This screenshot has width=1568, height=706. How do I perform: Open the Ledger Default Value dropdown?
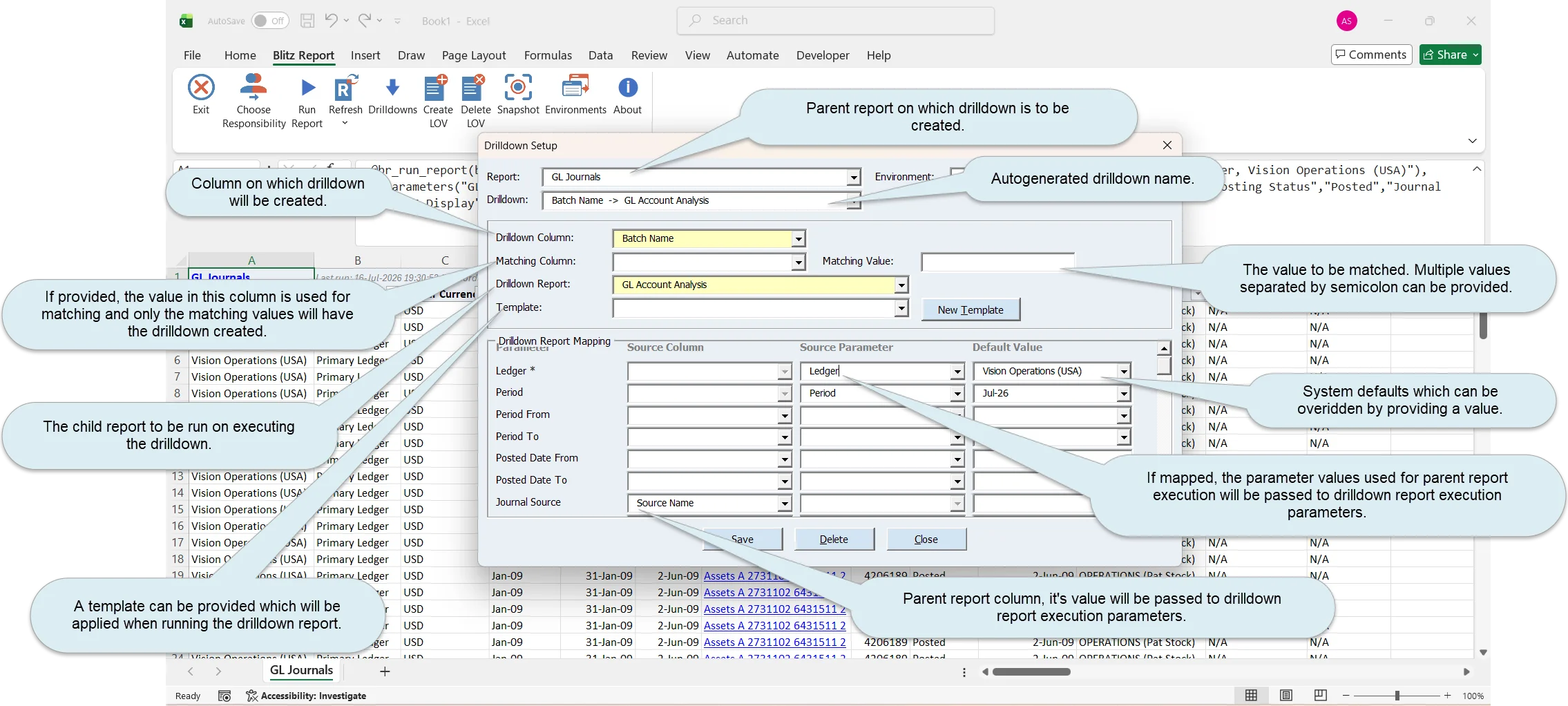(1124, 372)
